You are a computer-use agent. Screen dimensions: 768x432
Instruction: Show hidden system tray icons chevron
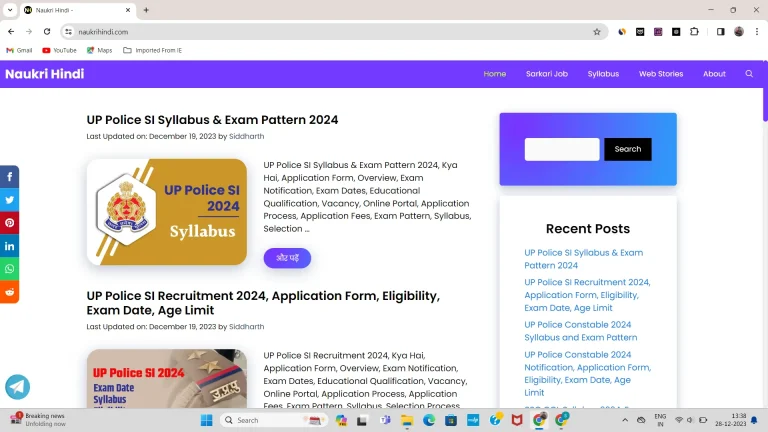625,420
